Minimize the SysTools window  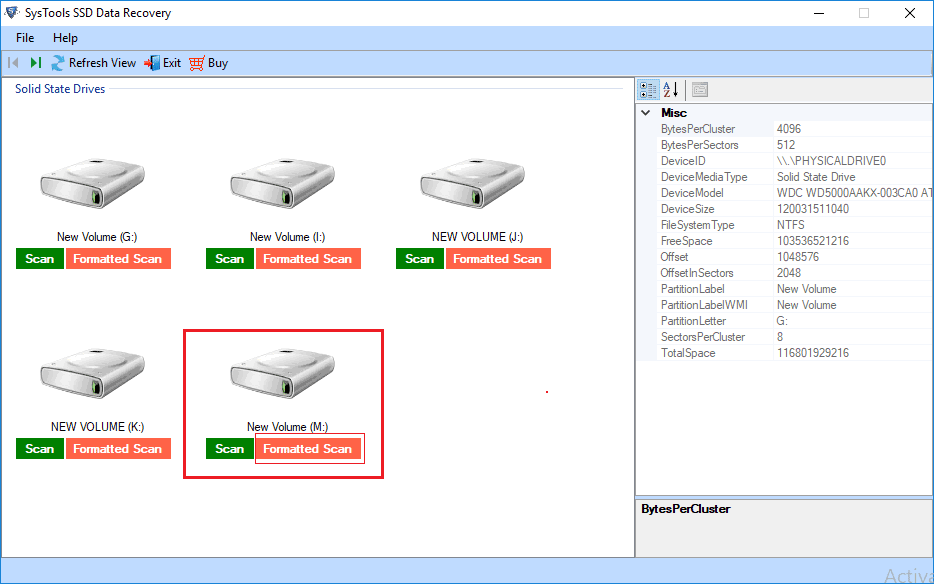coord(819,13)
